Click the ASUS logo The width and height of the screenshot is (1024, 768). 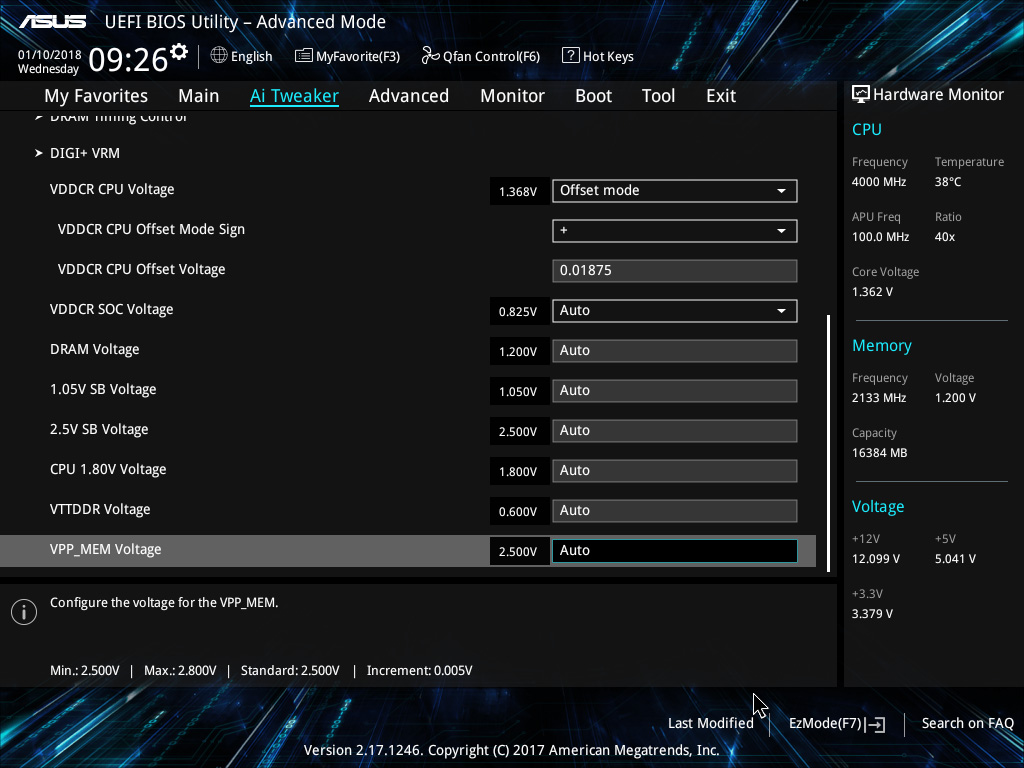pyautogui.click(x=53, y=22)
